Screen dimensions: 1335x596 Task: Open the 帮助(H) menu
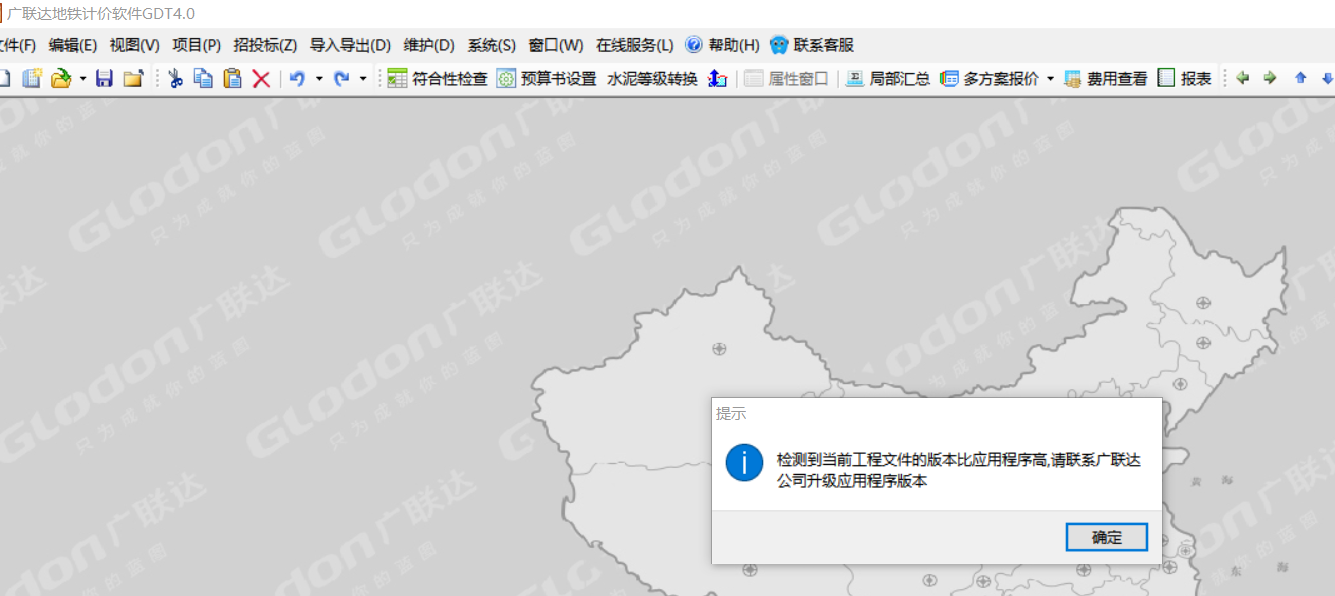(x=723, y=45)
